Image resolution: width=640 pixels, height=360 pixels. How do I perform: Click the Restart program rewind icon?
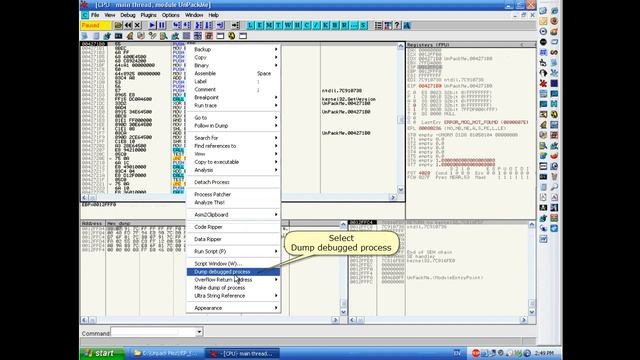128,25
